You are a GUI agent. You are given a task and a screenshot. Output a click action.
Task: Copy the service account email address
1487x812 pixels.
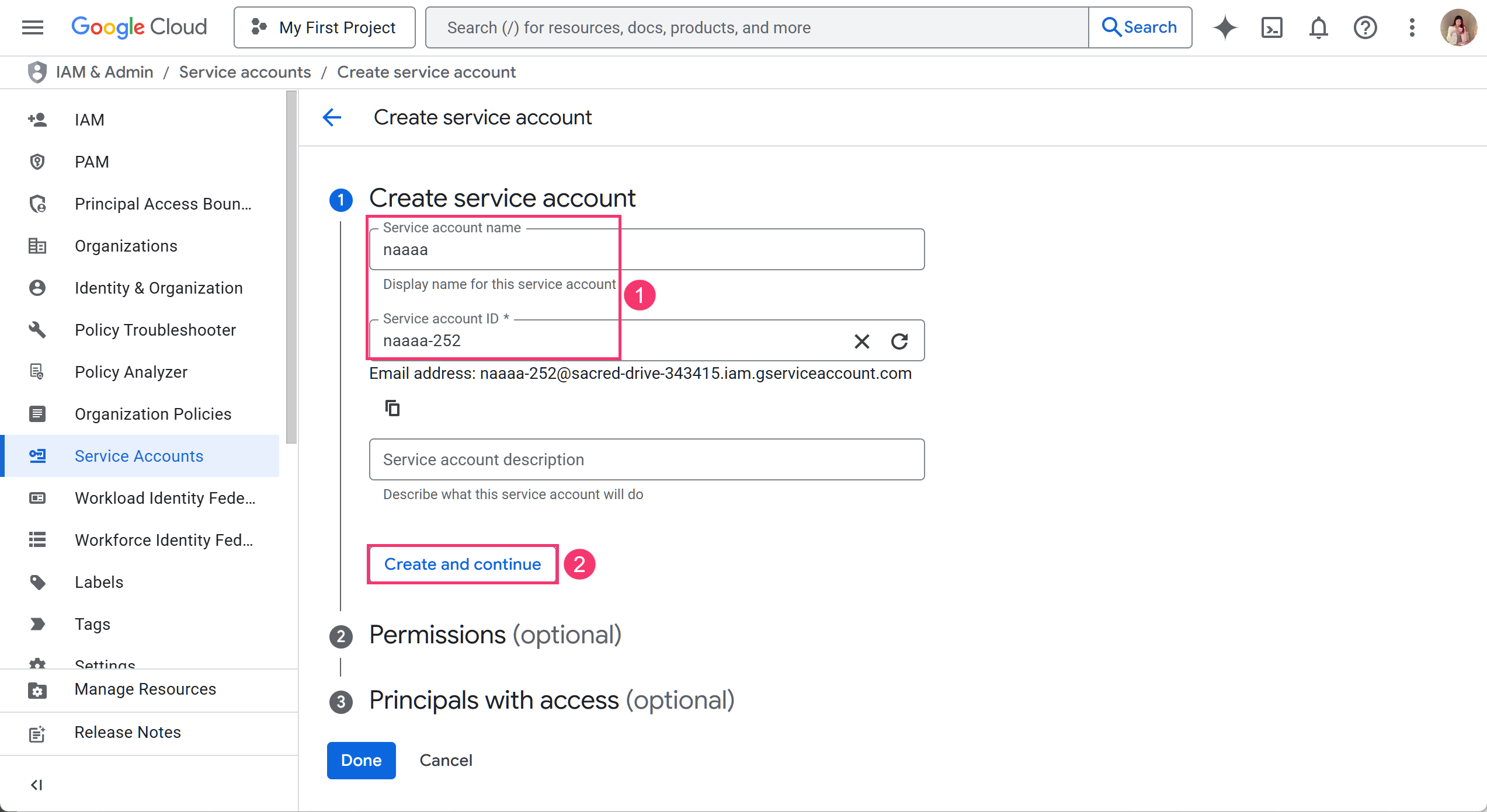pos(392,408)
